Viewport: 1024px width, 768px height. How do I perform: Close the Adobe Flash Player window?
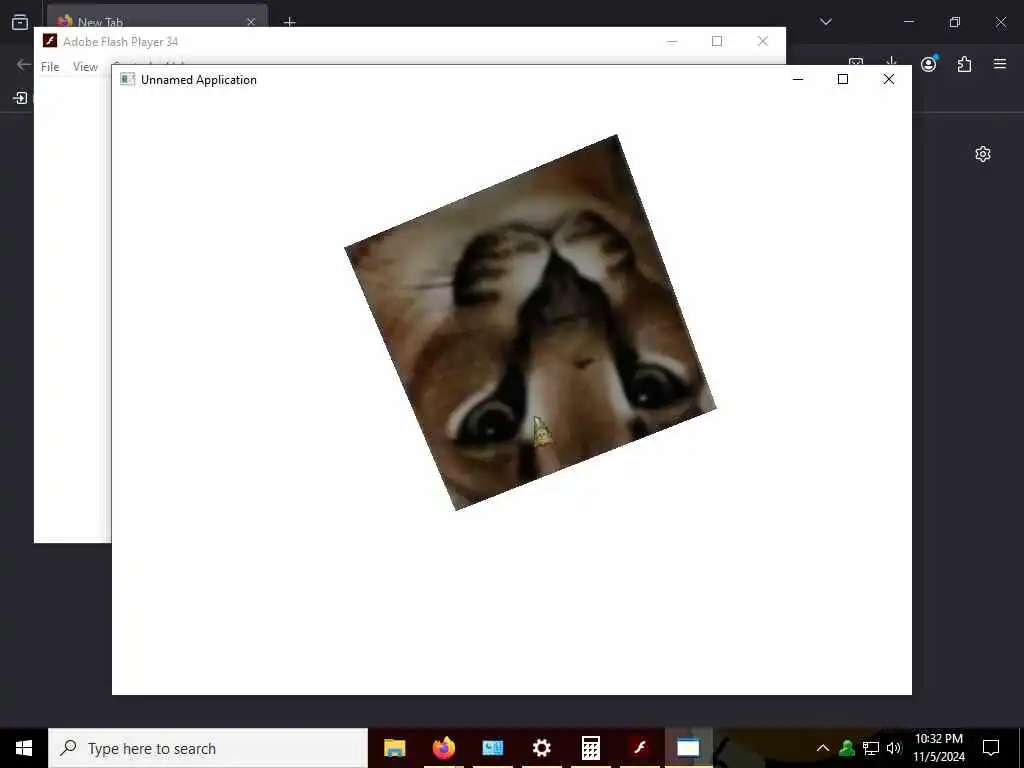(x=763, y=41)
